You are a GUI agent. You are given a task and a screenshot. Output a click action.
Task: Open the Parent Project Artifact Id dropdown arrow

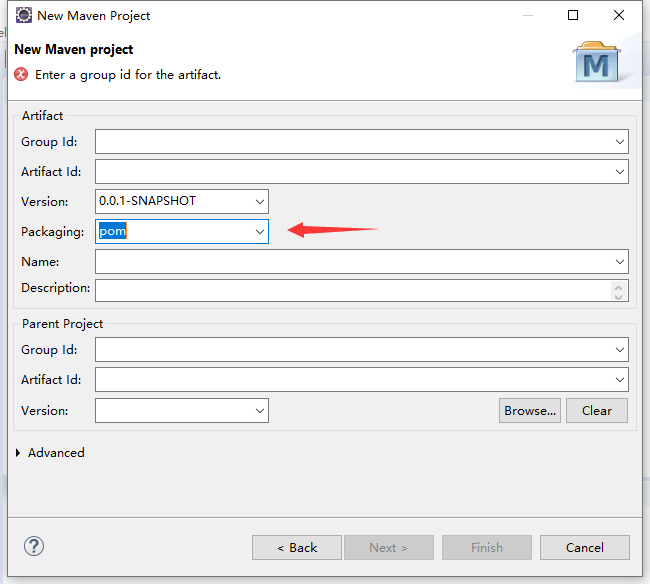620,380
